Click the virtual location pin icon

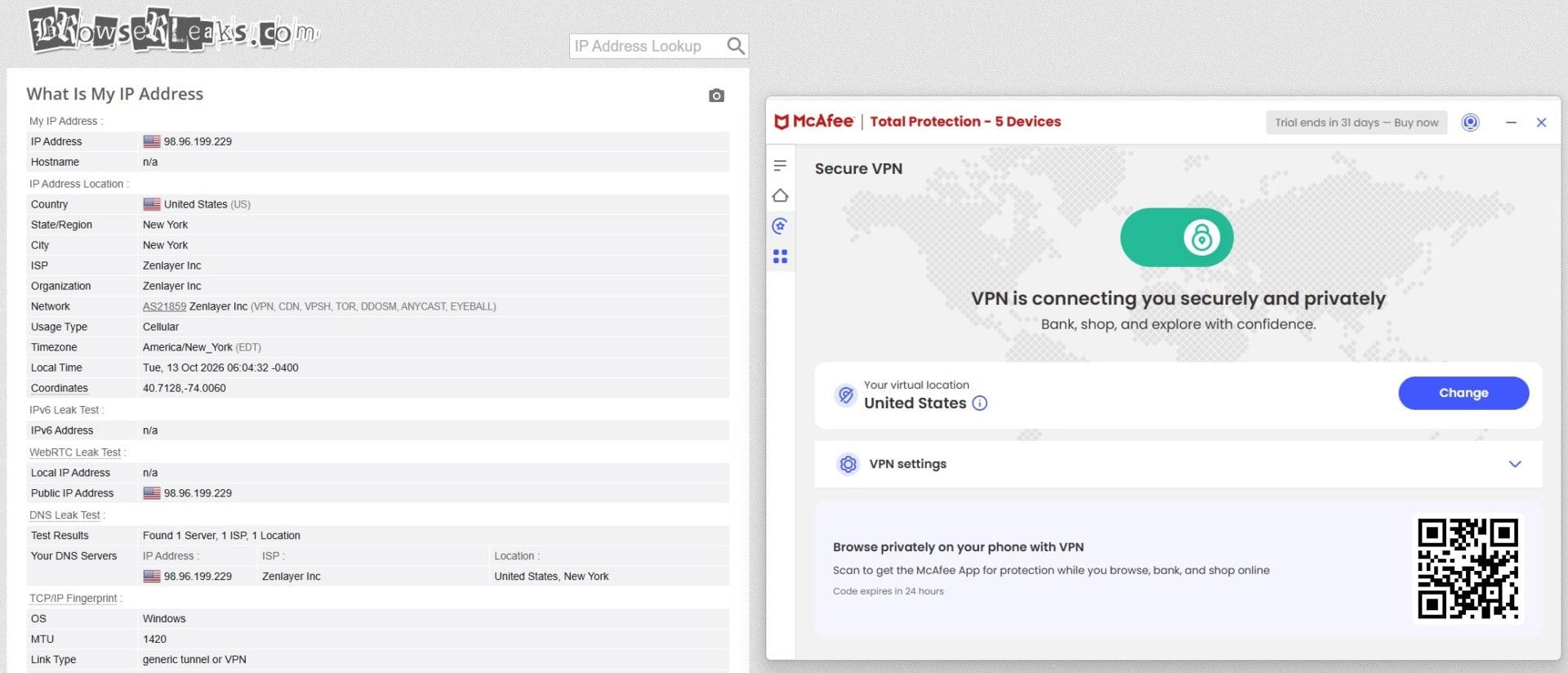tap(846, 395)
